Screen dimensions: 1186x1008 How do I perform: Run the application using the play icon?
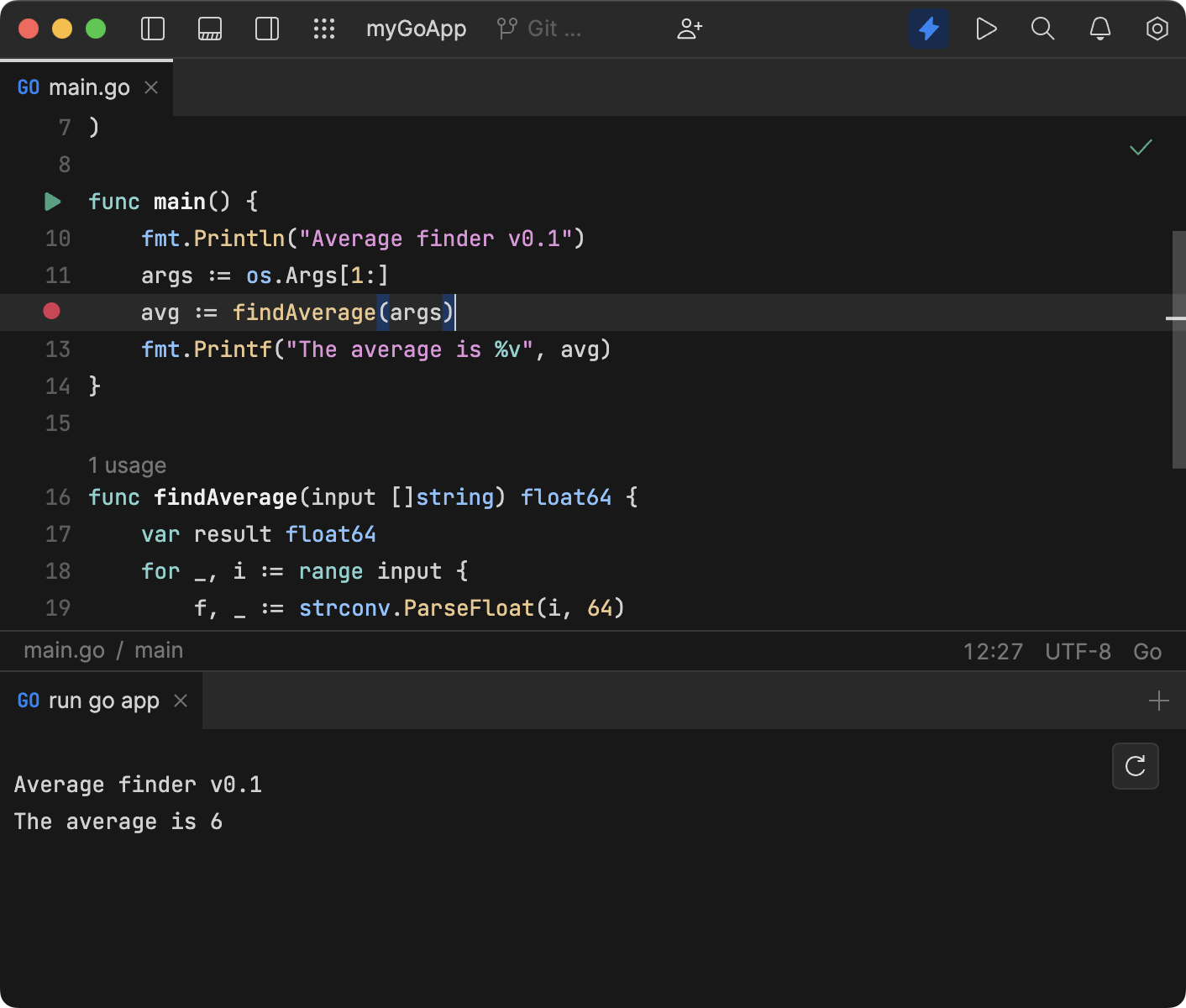[x=986, y=28]
